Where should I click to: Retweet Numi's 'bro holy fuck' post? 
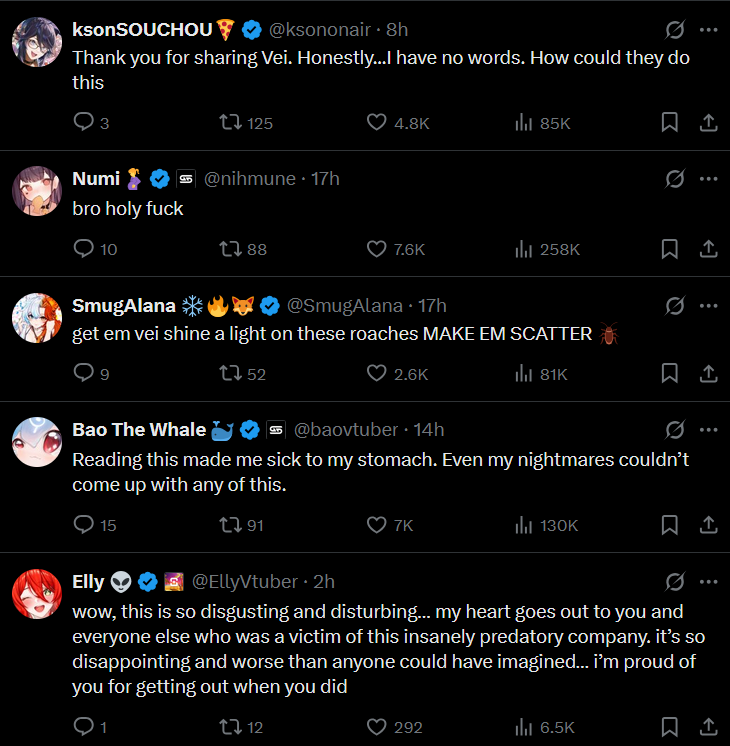231,248
